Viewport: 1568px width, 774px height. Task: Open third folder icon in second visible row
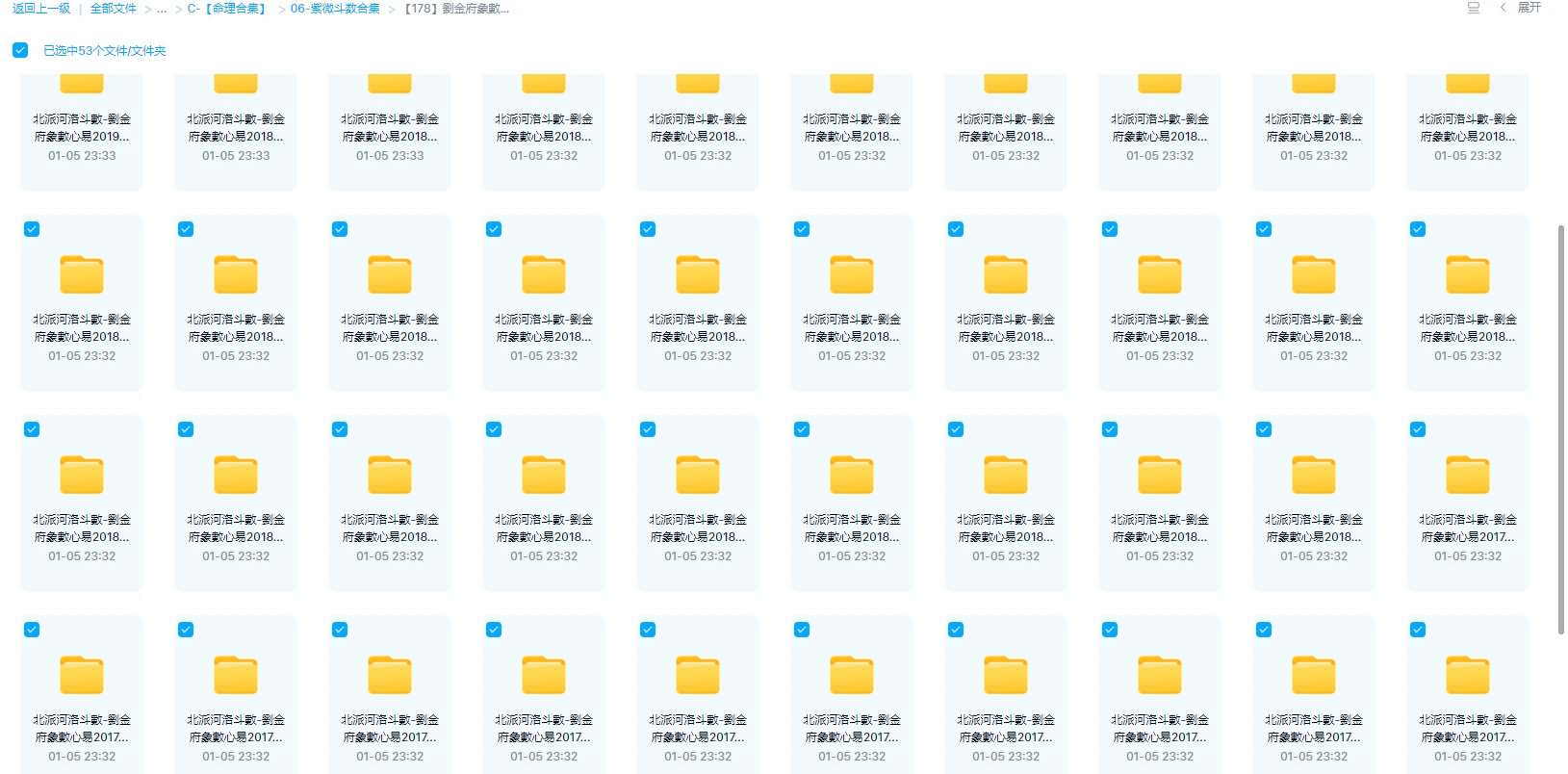coord(390,275)
